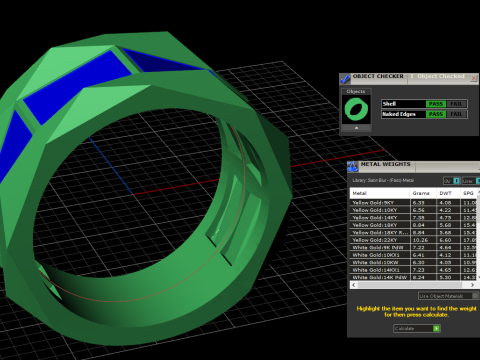
Task: Click the horizontal scrollbar right arrow
Action: tap(472, 285)
